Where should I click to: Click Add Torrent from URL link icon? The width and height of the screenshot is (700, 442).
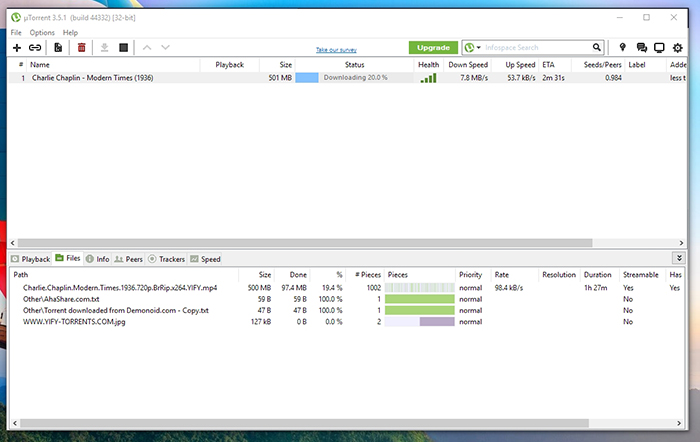tap(35, 47)
